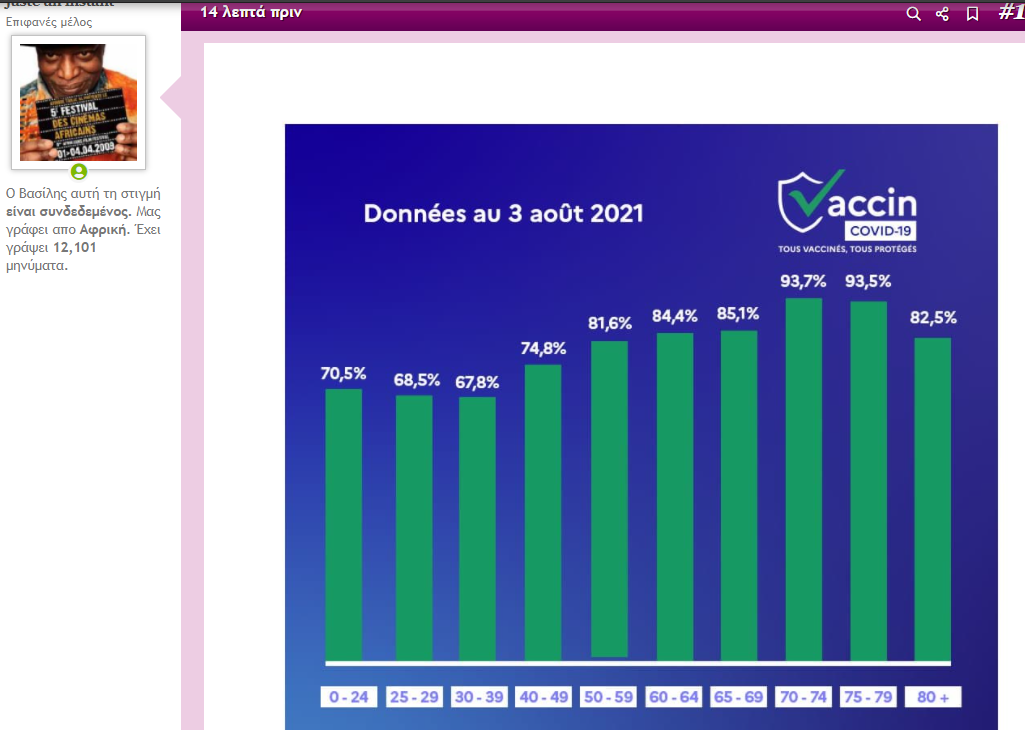
Task: Select the '25 - 29' age group label
Action: tap(414, 697)
